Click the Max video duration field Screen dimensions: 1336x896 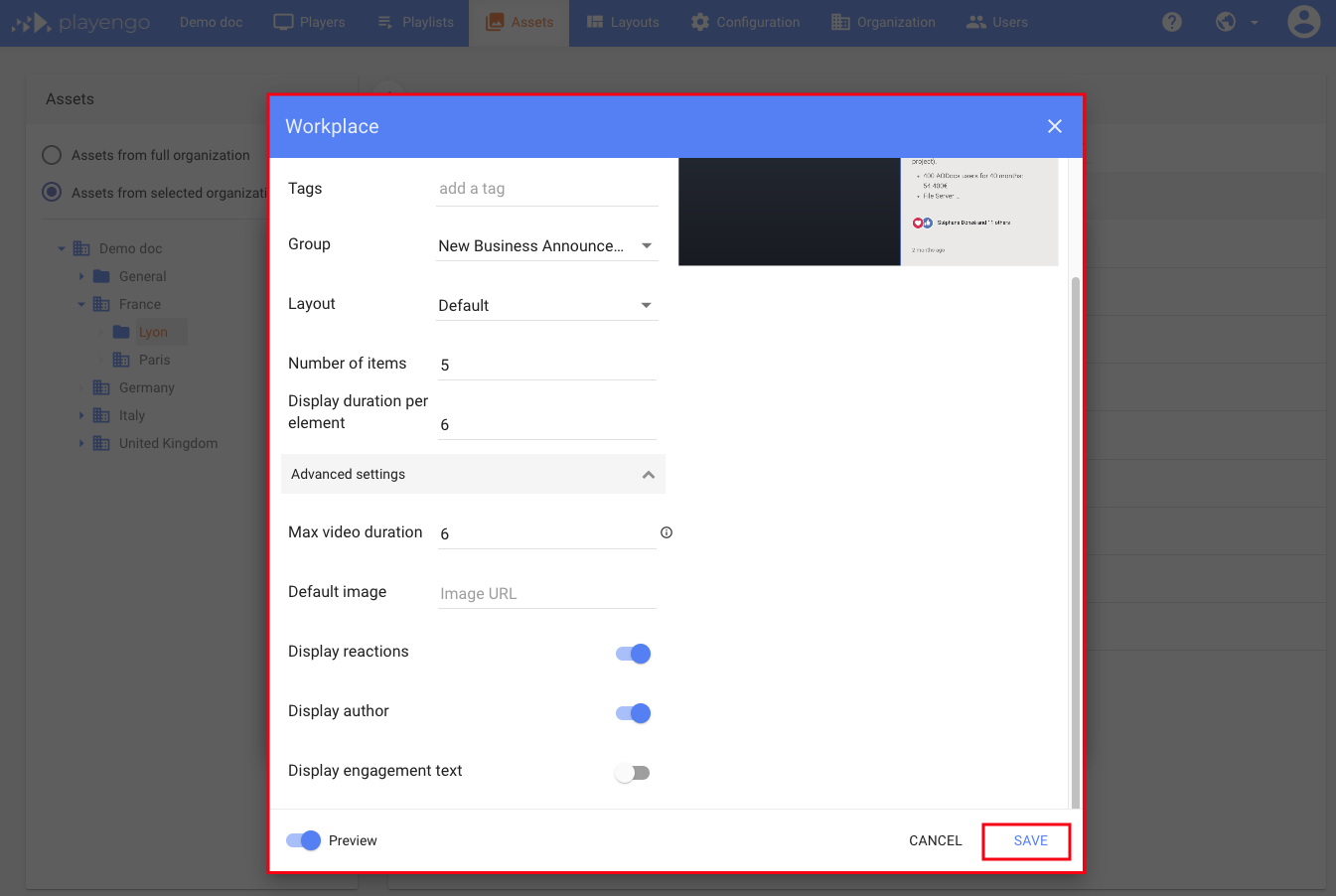click(547, 533)
